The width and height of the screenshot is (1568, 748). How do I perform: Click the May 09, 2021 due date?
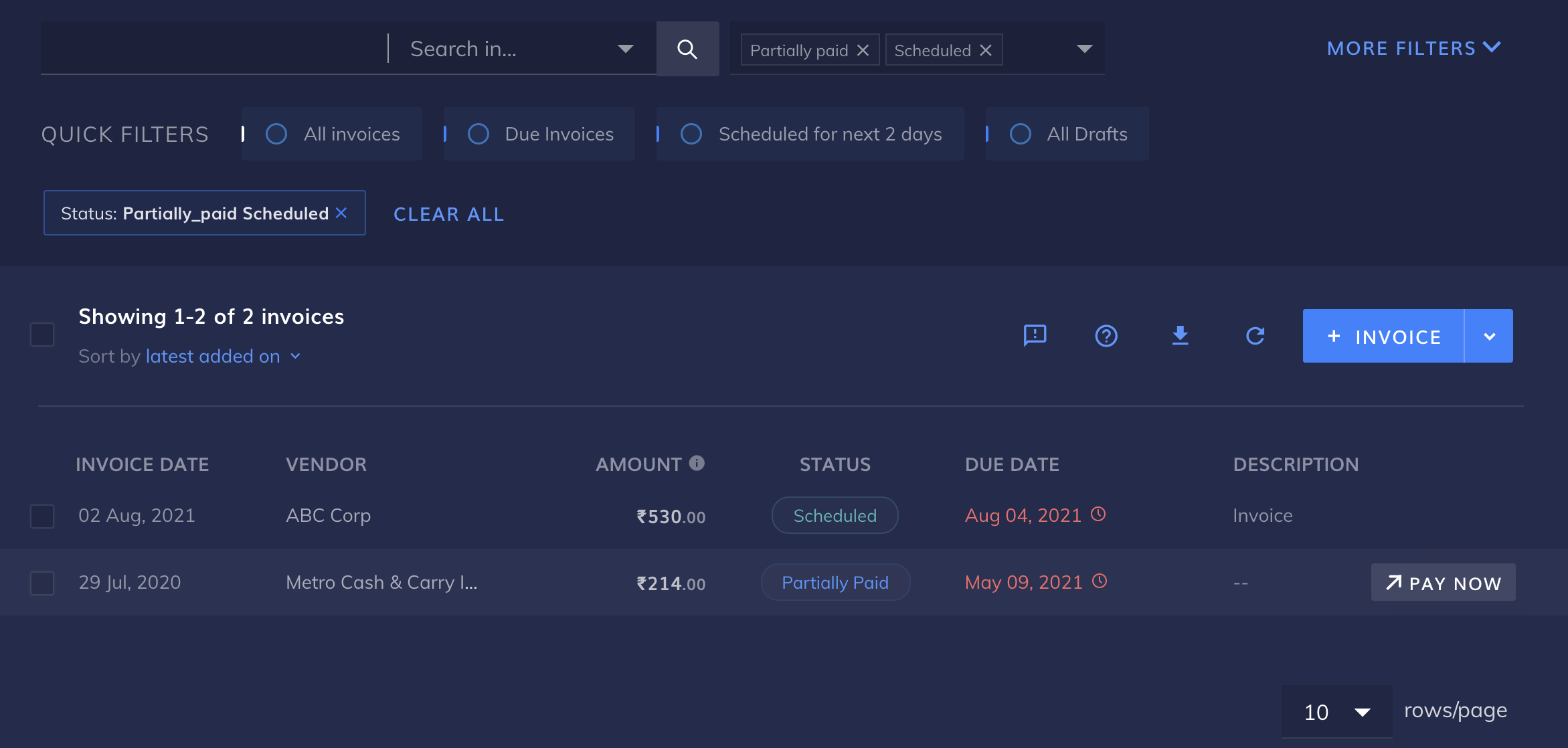(x=1023, y=582)
